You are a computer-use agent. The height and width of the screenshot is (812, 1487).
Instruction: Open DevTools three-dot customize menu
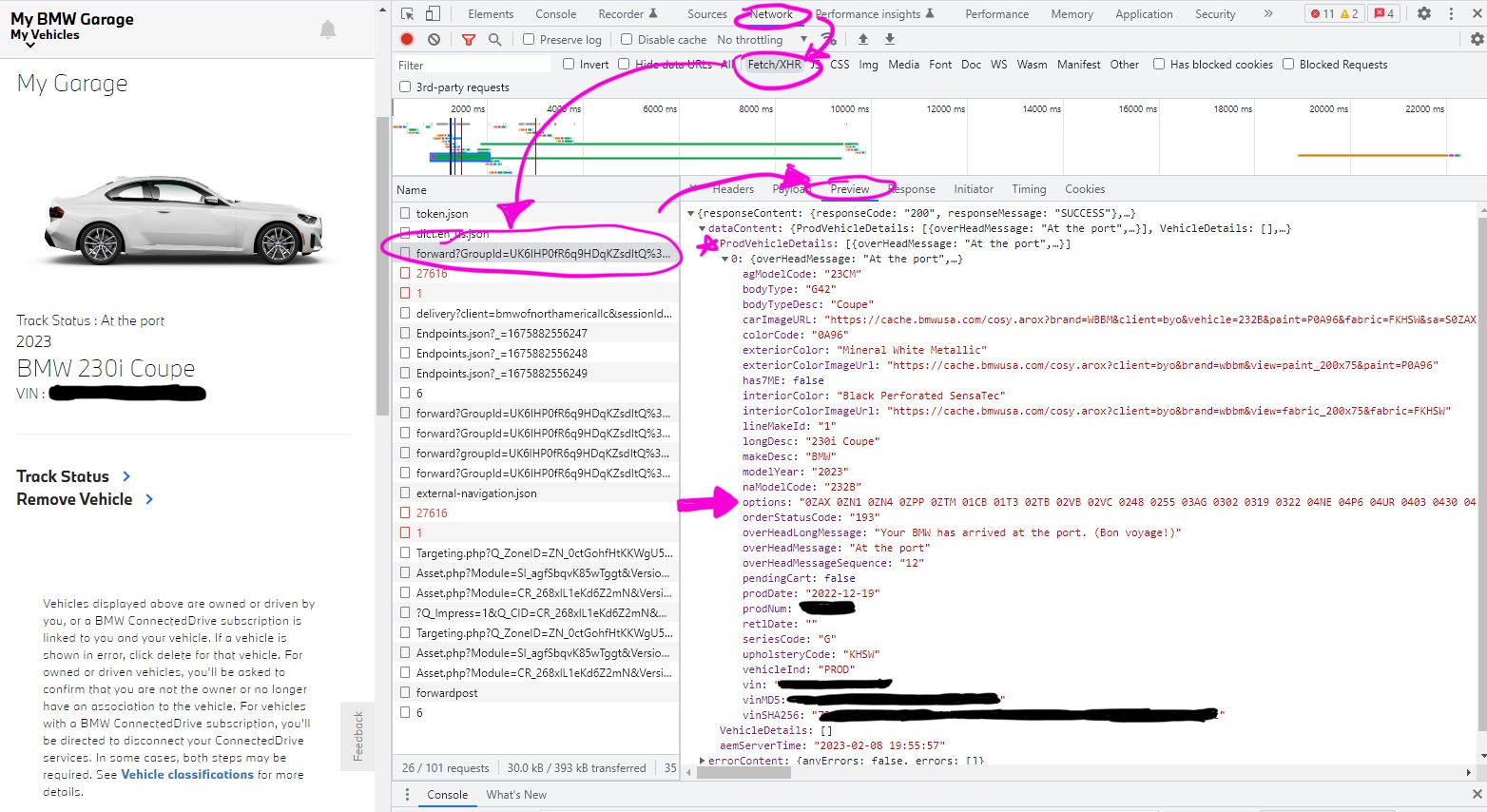coord(1451,13)
